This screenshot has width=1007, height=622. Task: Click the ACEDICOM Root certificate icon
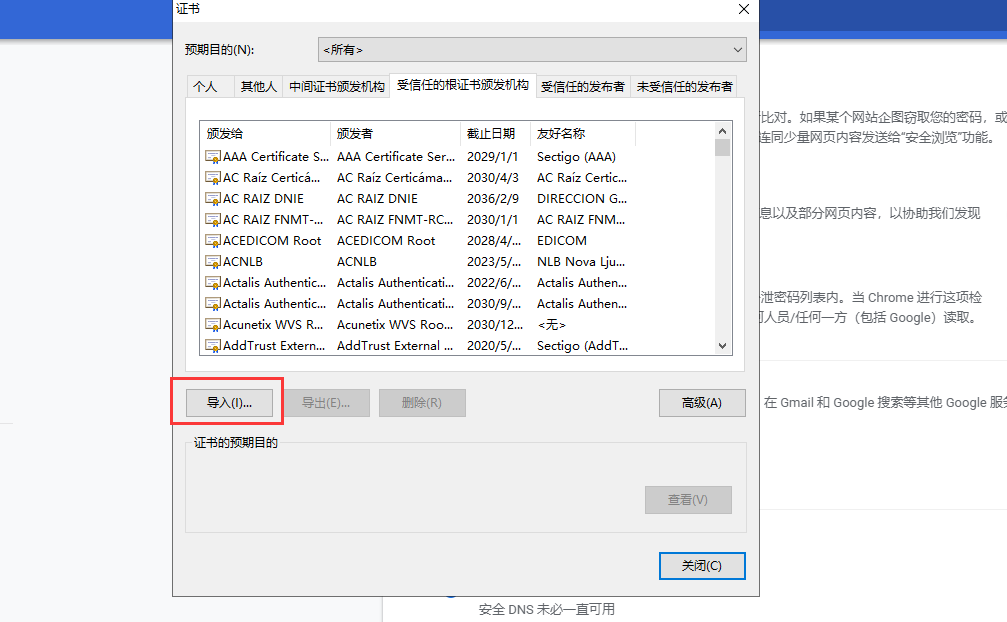pos(213,240)
